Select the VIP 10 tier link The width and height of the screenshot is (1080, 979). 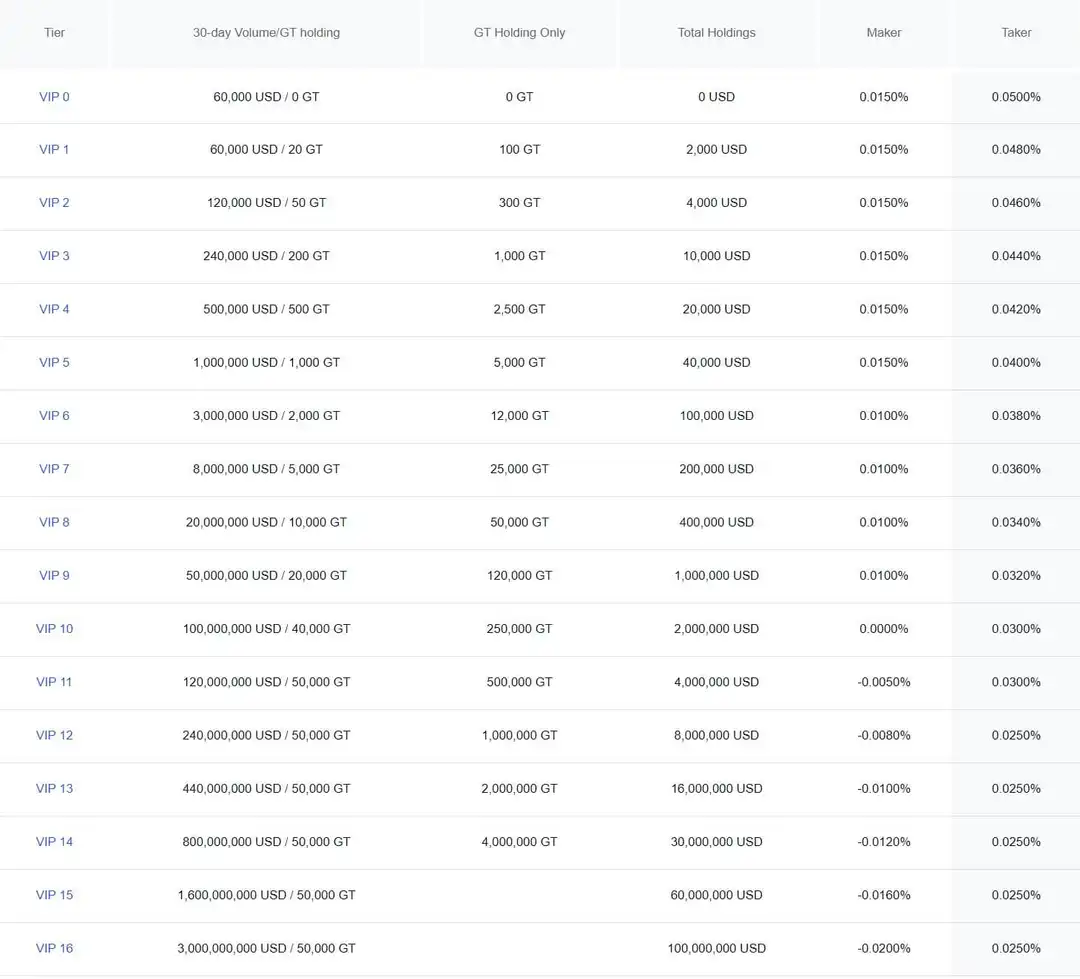click(54, 629)
